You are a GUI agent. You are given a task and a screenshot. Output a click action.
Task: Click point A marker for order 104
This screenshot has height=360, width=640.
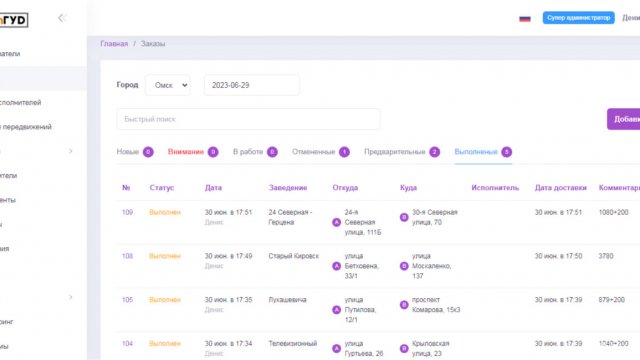point(336,349)
